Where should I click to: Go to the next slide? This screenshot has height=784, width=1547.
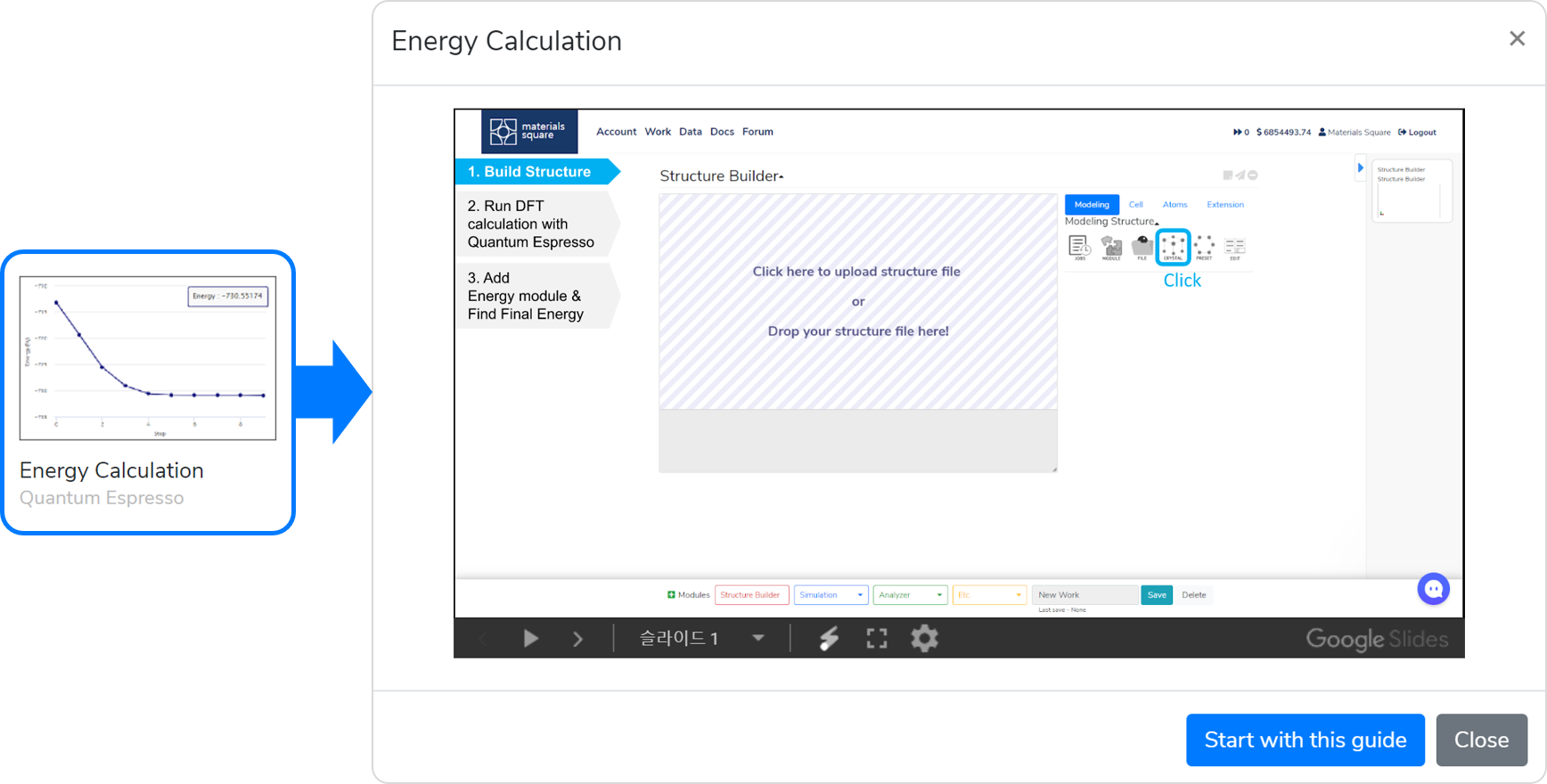(577, 638)
